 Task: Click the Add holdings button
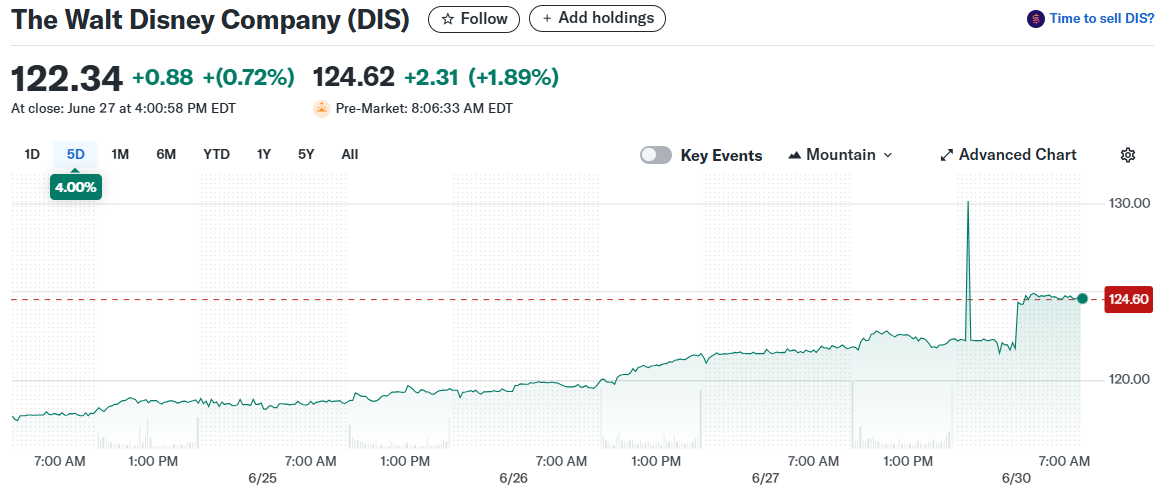click(x=597, y=19)
